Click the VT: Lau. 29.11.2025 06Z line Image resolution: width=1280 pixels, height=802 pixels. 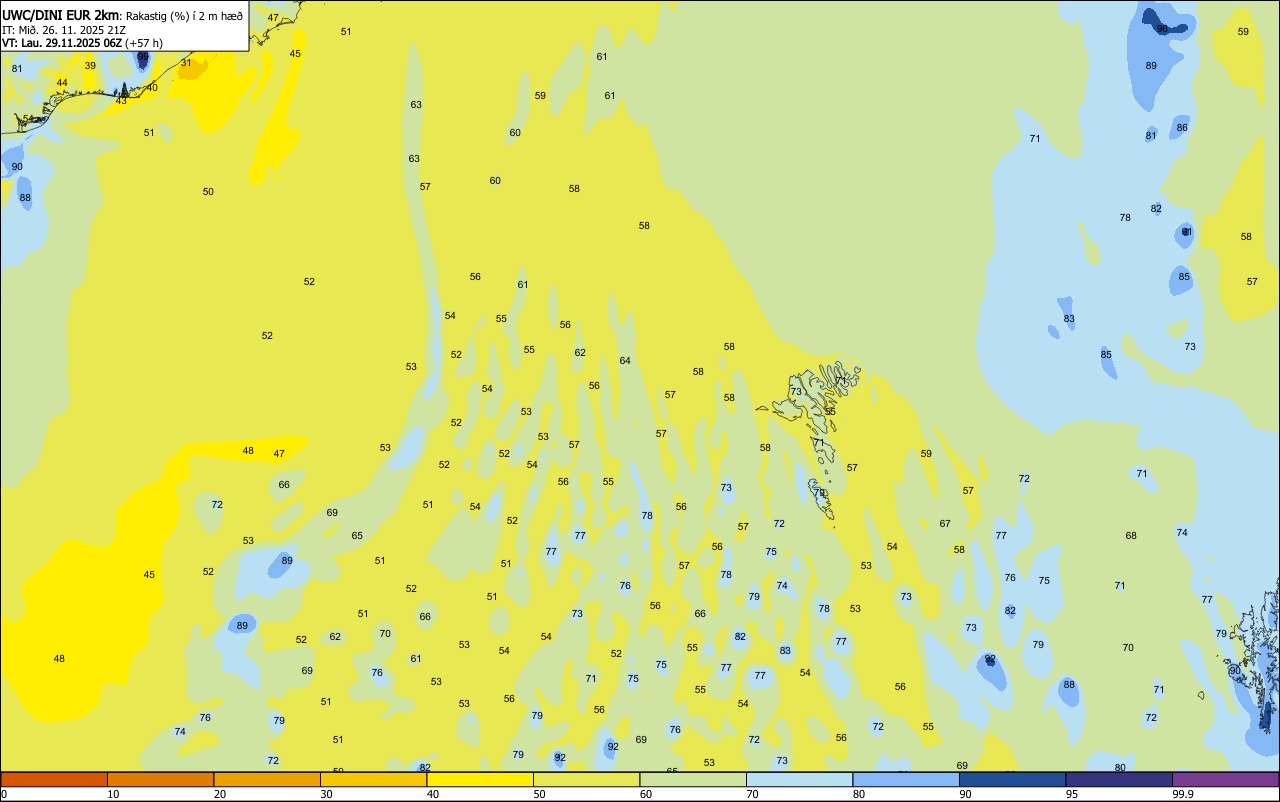[82, 43]
